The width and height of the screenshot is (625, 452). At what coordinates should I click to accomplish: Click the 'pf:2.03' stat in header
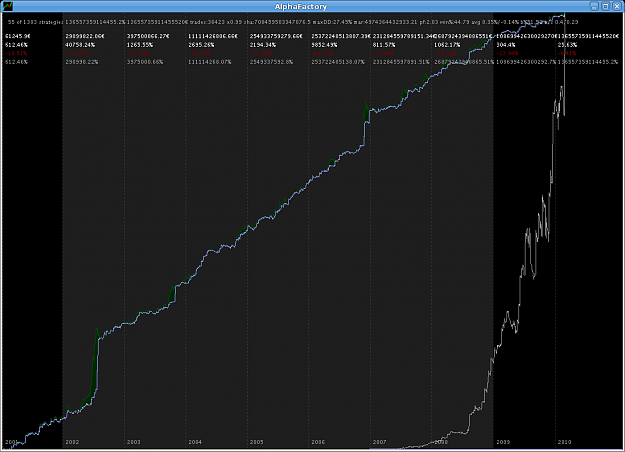[428, 22]
